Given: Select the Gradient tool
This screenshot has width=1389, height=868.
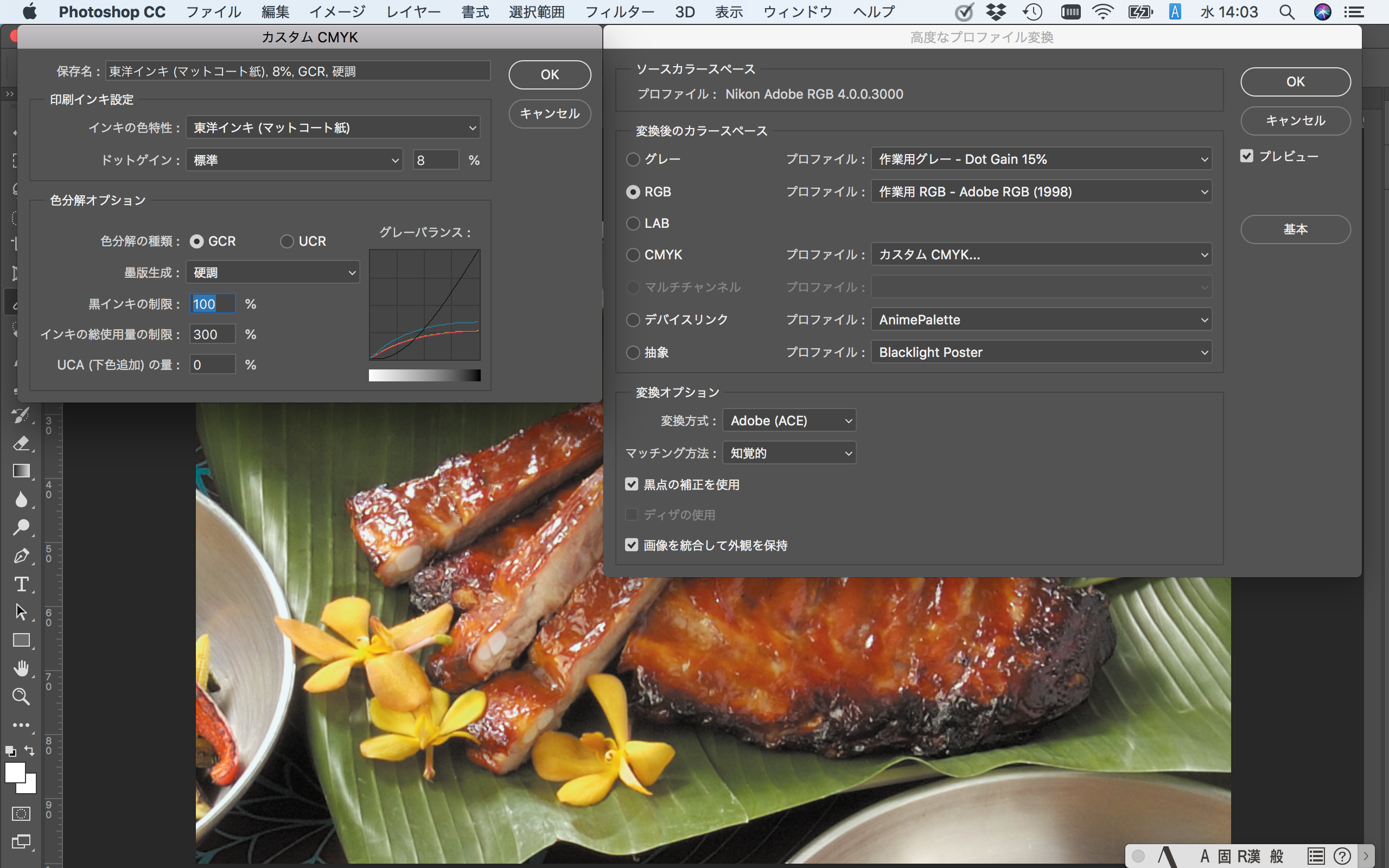Looking at the screenshot, I should [21, 471].
